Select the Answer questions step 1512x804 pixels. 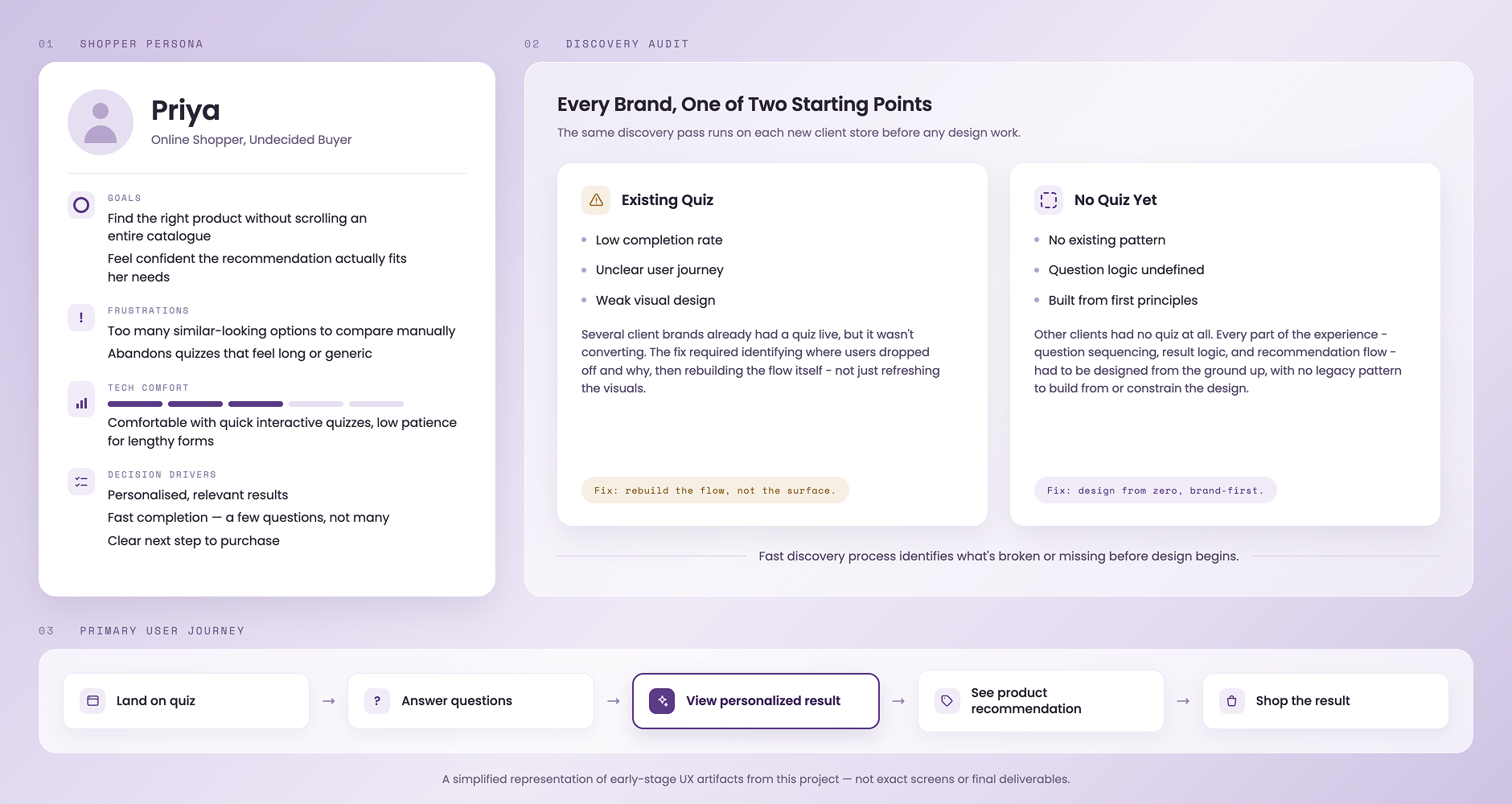click(x=470, y=701)
